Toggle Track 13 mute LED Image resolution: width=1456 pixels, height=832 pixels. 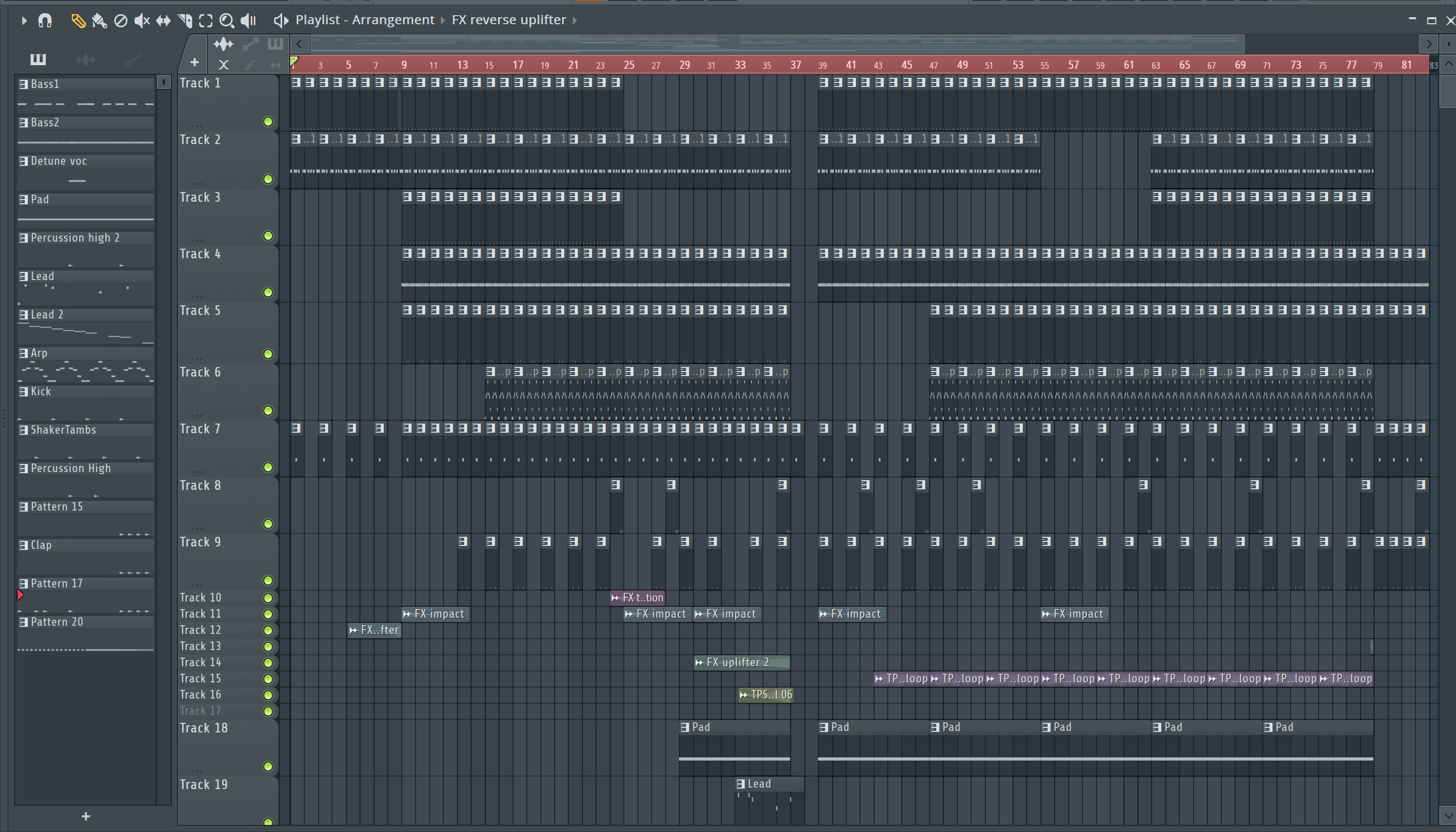(268, 647)
